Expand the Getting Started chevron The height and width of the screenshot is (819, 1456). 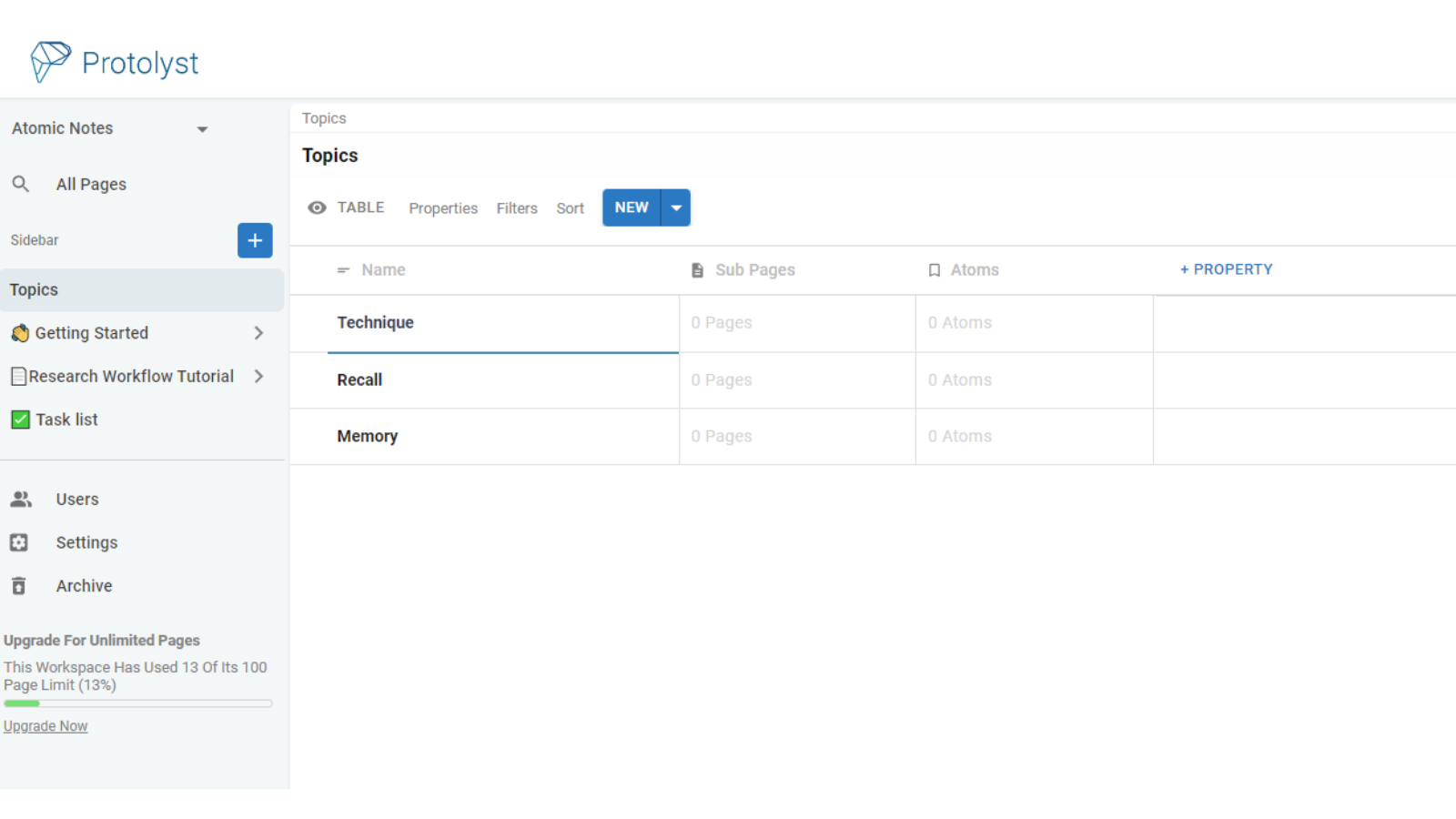pyautogui.click(x=258, y=333)
